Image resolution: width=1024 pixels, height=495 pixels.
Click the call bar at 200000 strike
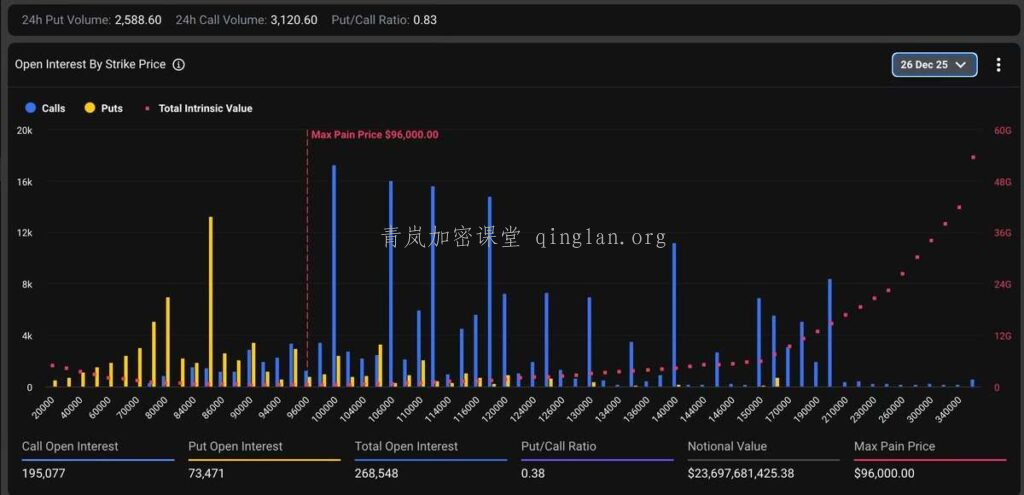tap(830, 332)
